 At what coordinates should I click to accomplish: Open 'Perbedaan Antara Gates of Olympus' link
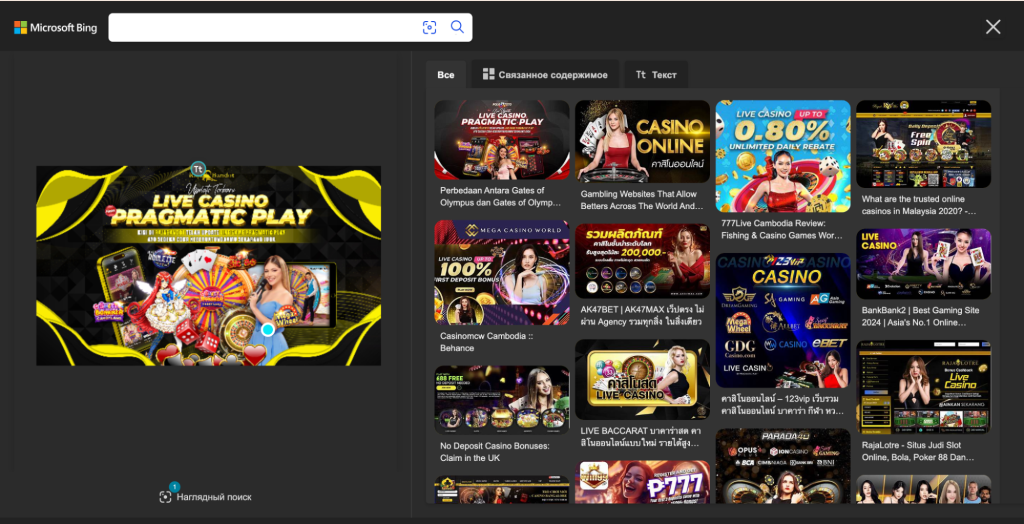coord(502,197)
